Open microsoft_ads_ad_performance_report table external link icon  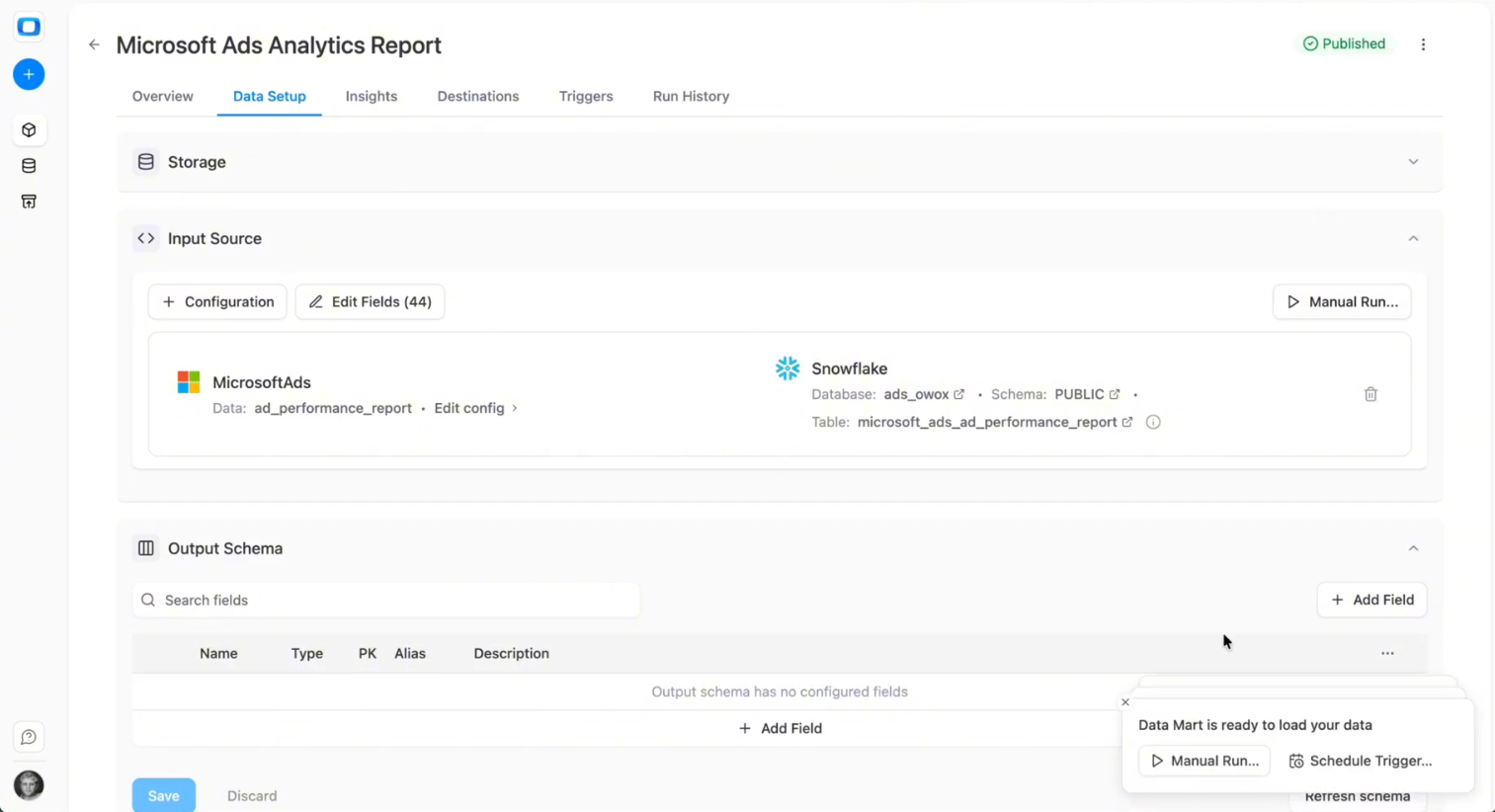1127,422
